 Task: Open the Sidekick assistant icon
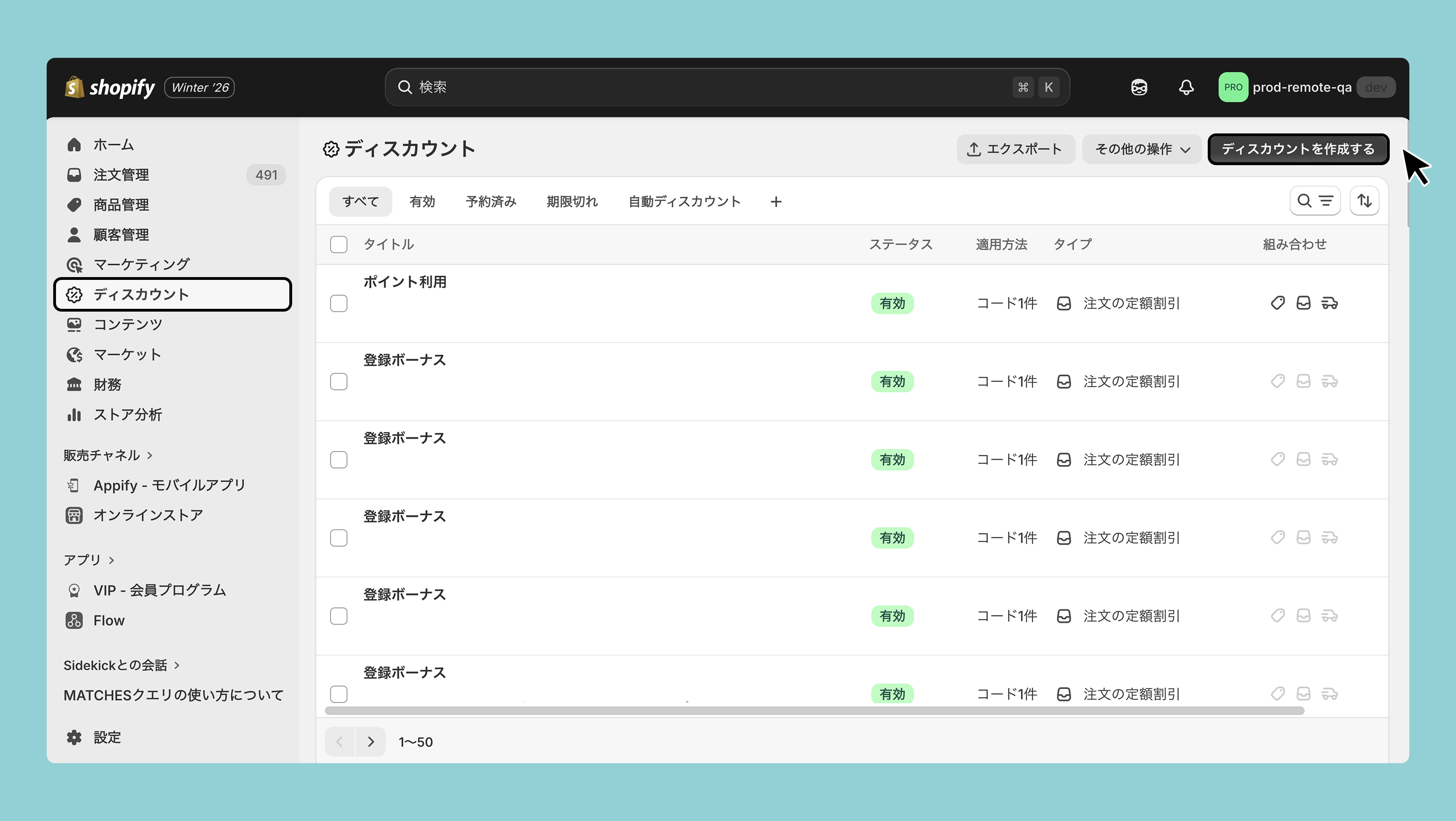[1139, 88]
